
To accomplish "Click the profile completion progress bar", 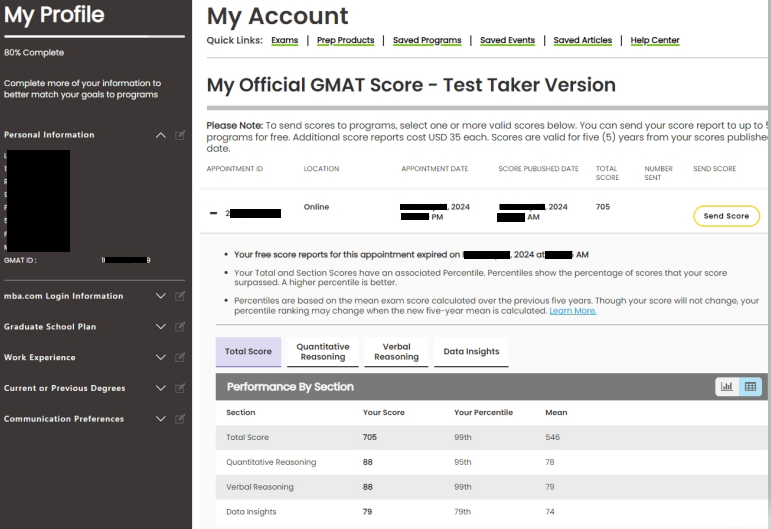I will tap(94, 36).
